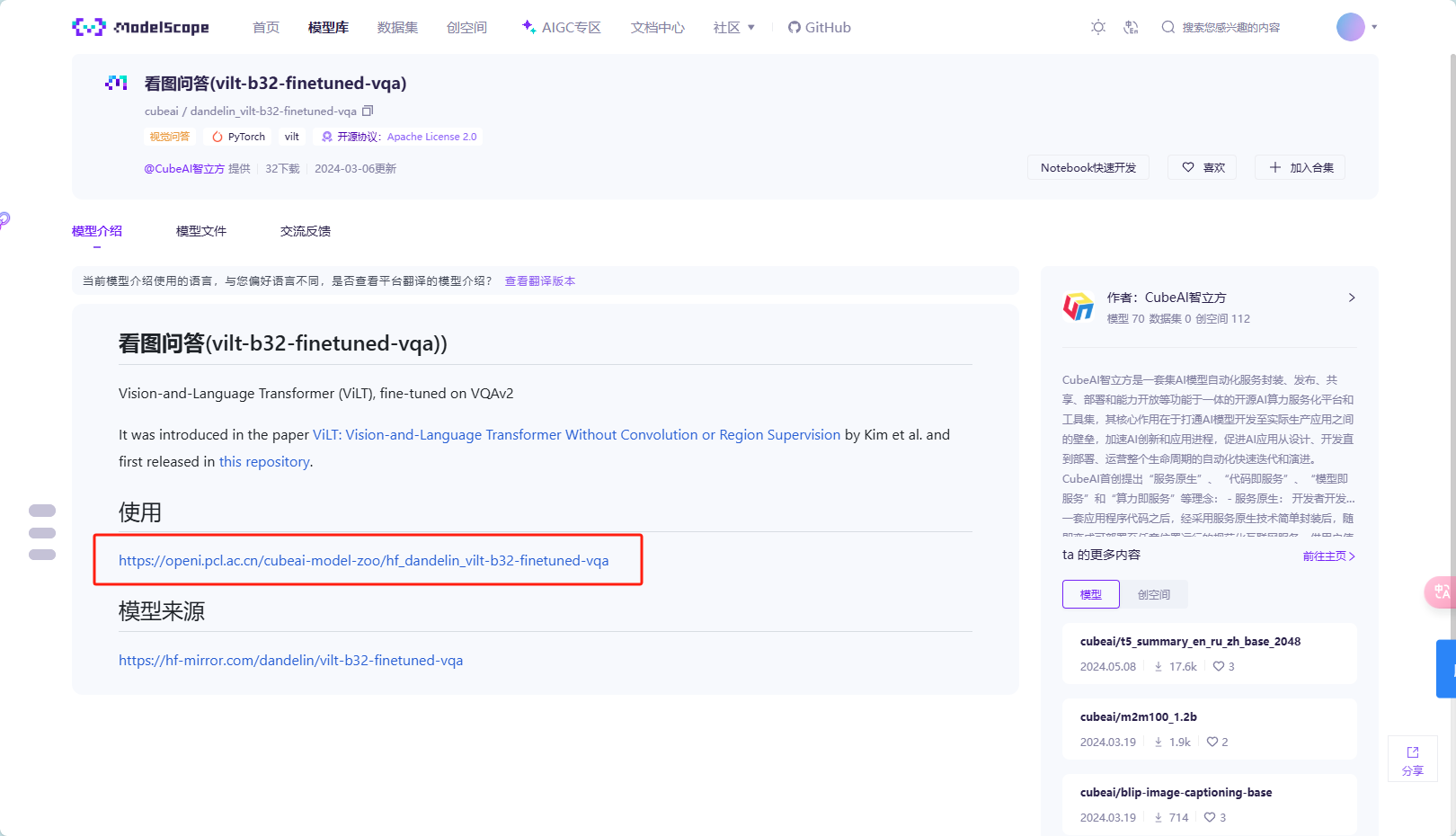This screenshot has width=1456, height=836.
Task: Switch to the 模型文件 tab
Action: 201,231
